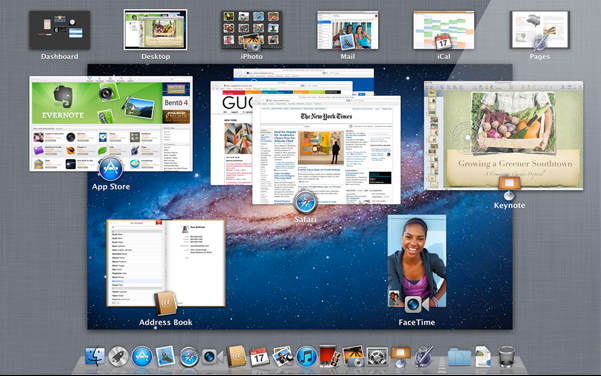Open iTunes from the Dock
601x376 pixels.
306,357
